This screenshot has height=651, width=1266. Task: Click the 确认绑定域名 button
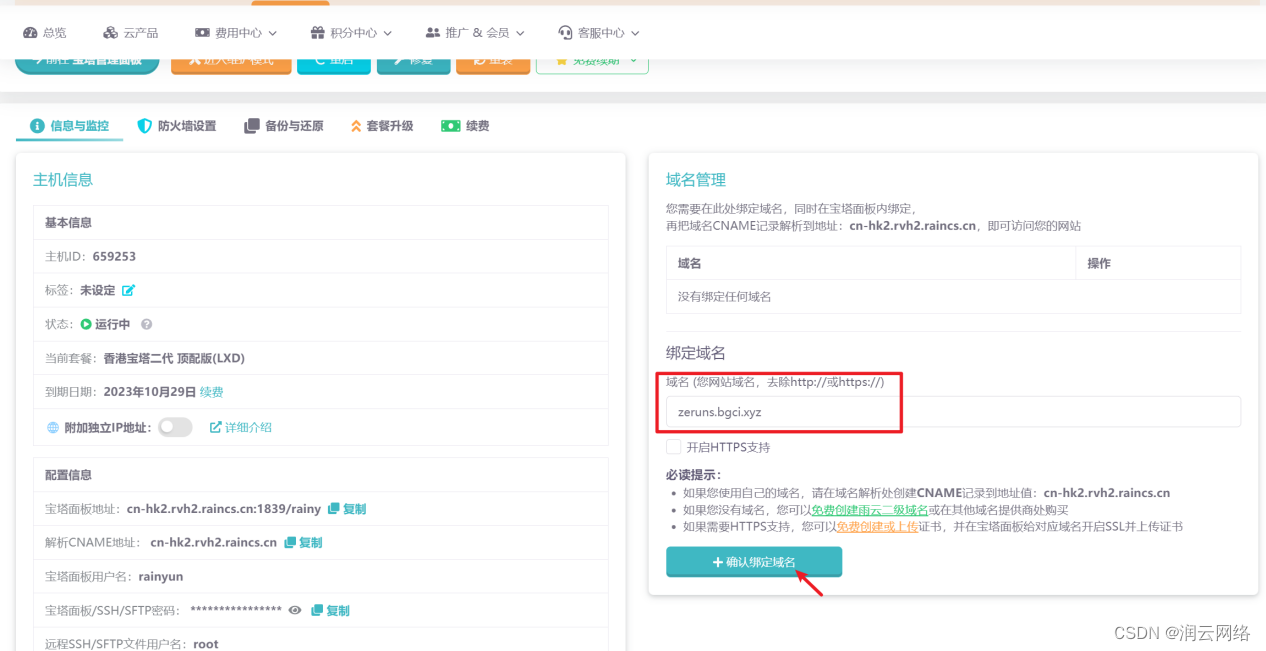pyautogui.click(x=754, y=562)
